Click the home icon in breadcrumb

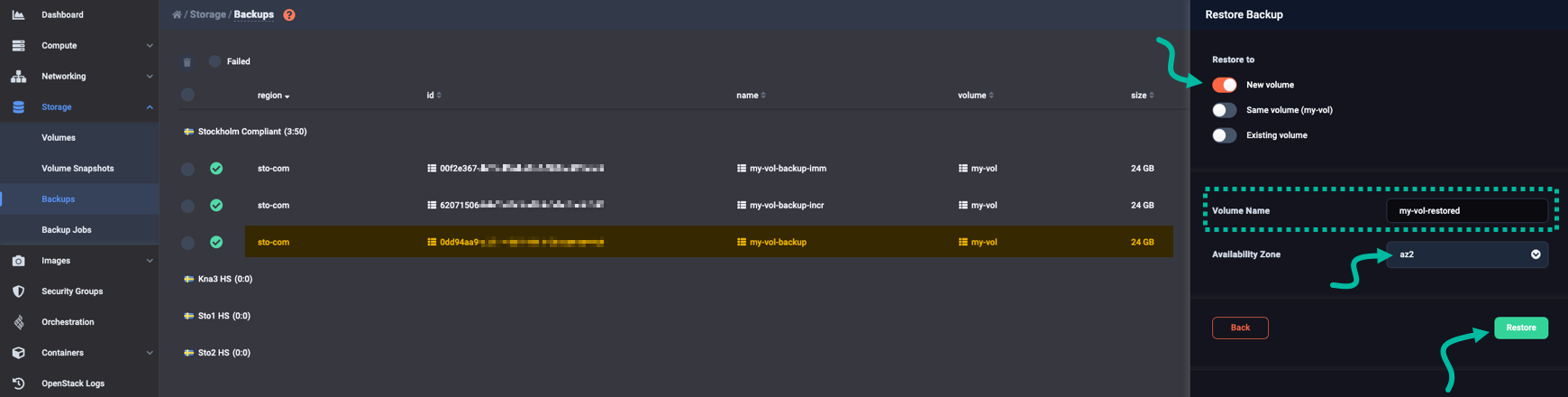177,14
